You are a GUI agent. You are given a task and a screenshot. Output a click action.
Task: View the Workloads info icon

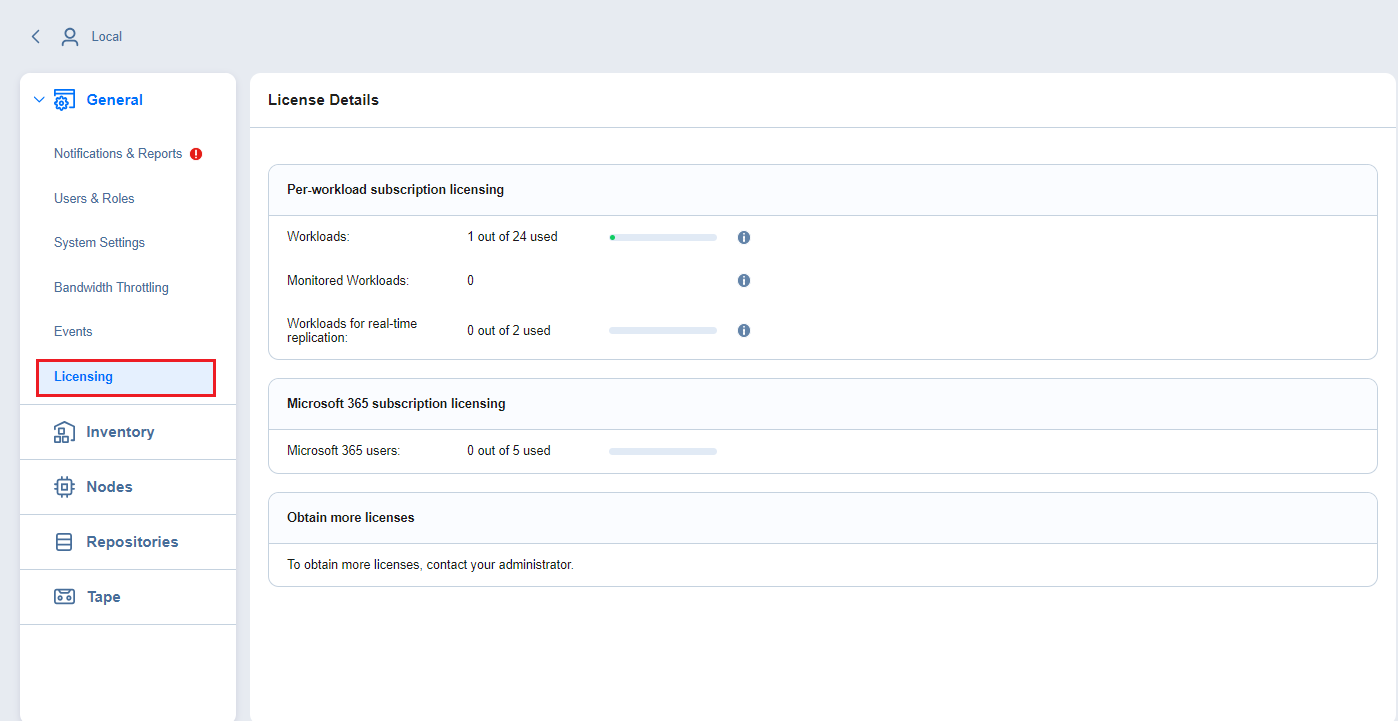[x=743, y=237]
